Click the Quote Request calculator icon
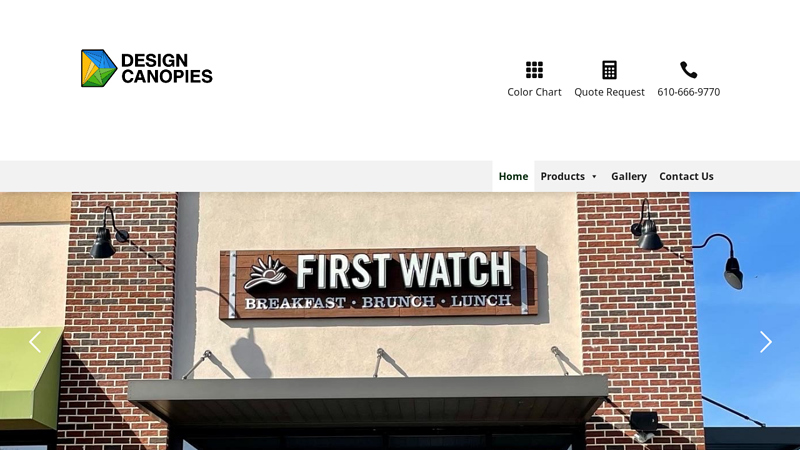This screenshot has width=800, height=450. click(x=609, y=70)
